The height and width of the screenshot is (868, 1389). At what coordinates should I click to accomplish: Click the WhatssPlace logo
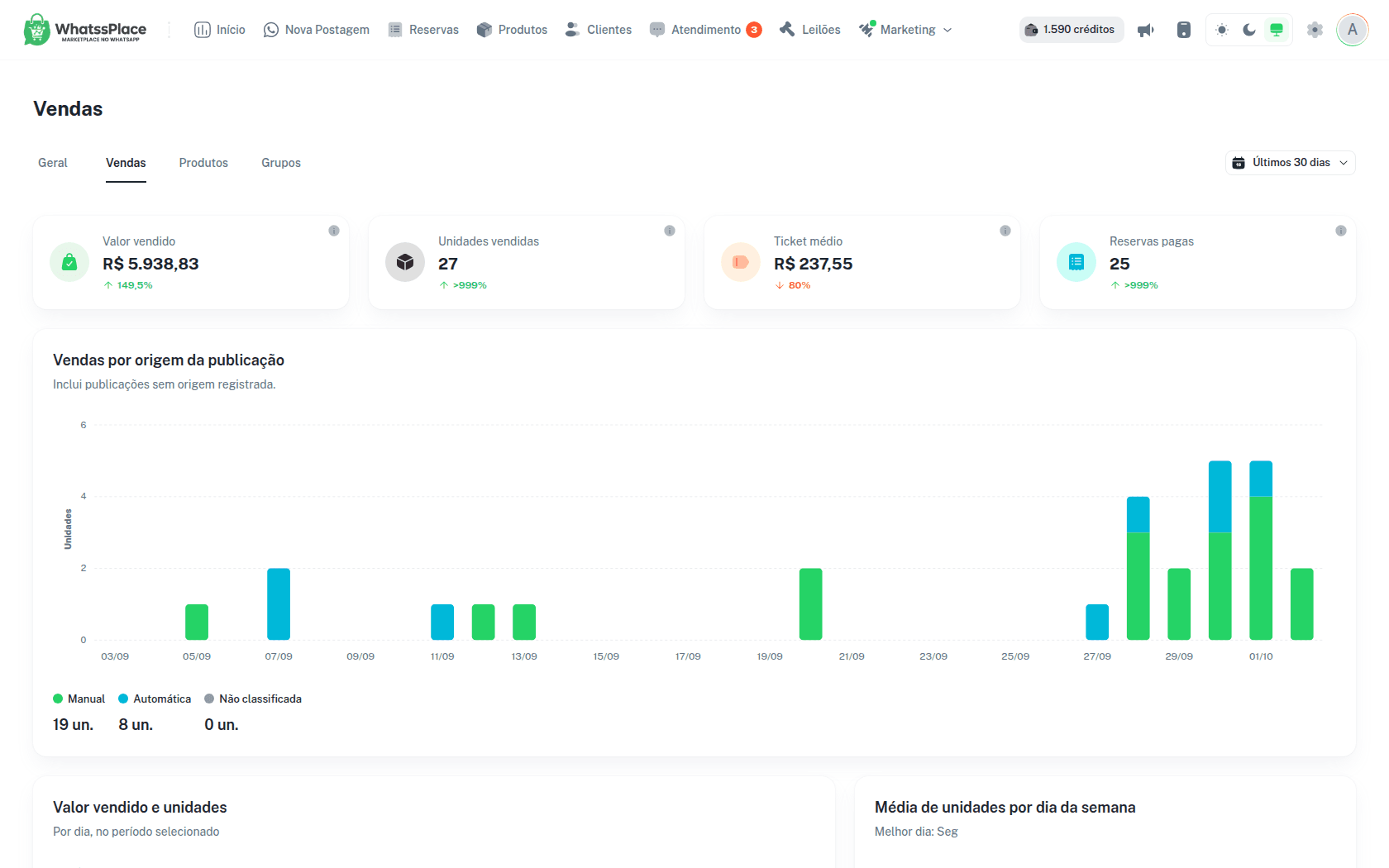pos(85,30)
